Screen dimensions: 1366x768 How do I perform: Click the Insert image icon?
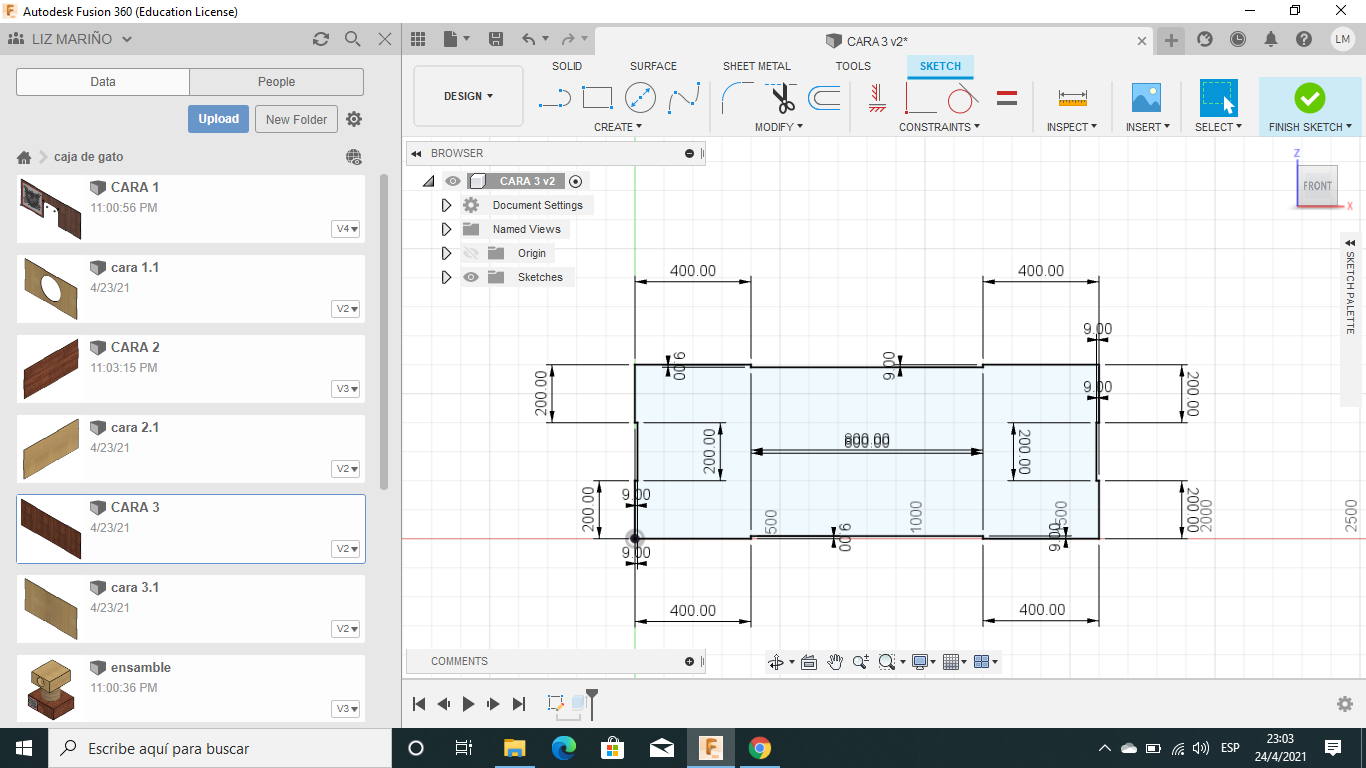point(1146,98)
